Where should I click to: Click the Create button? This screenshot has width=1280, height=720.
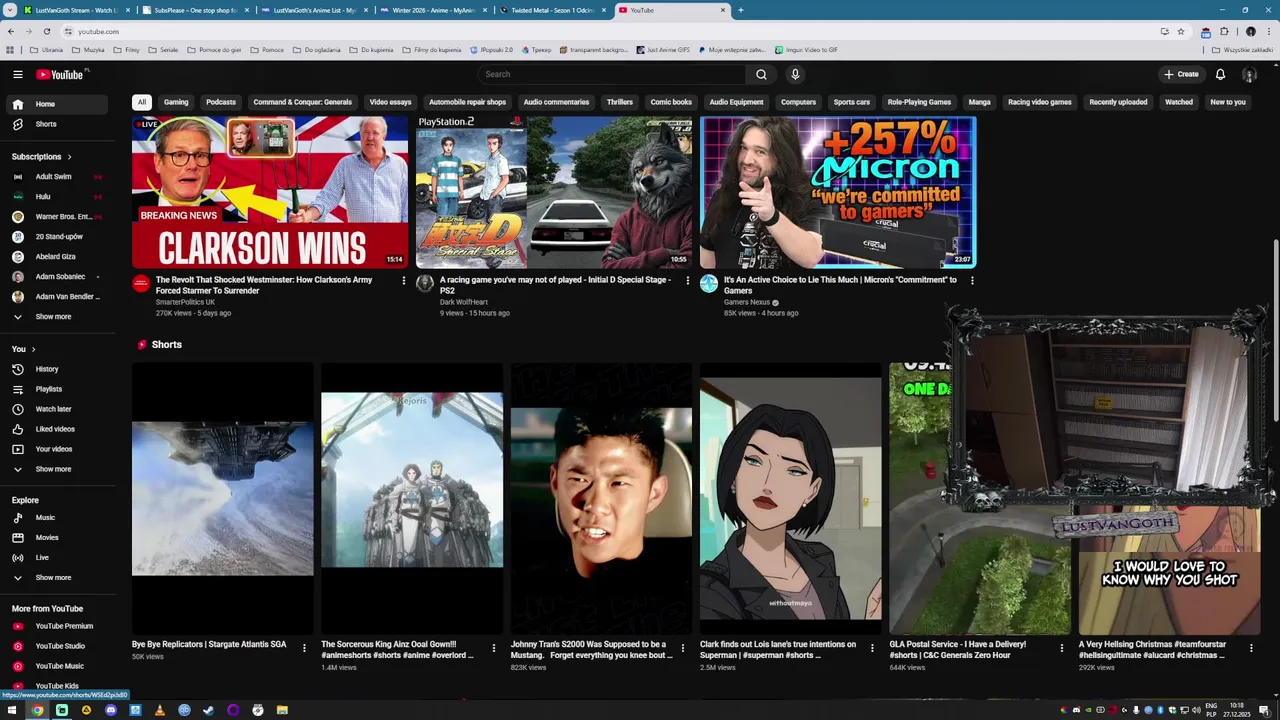coord(1181,74)
